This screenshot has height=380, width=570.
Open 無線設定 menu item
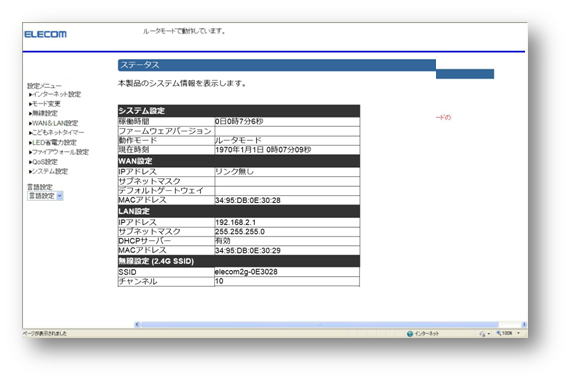tap(44, 113)
